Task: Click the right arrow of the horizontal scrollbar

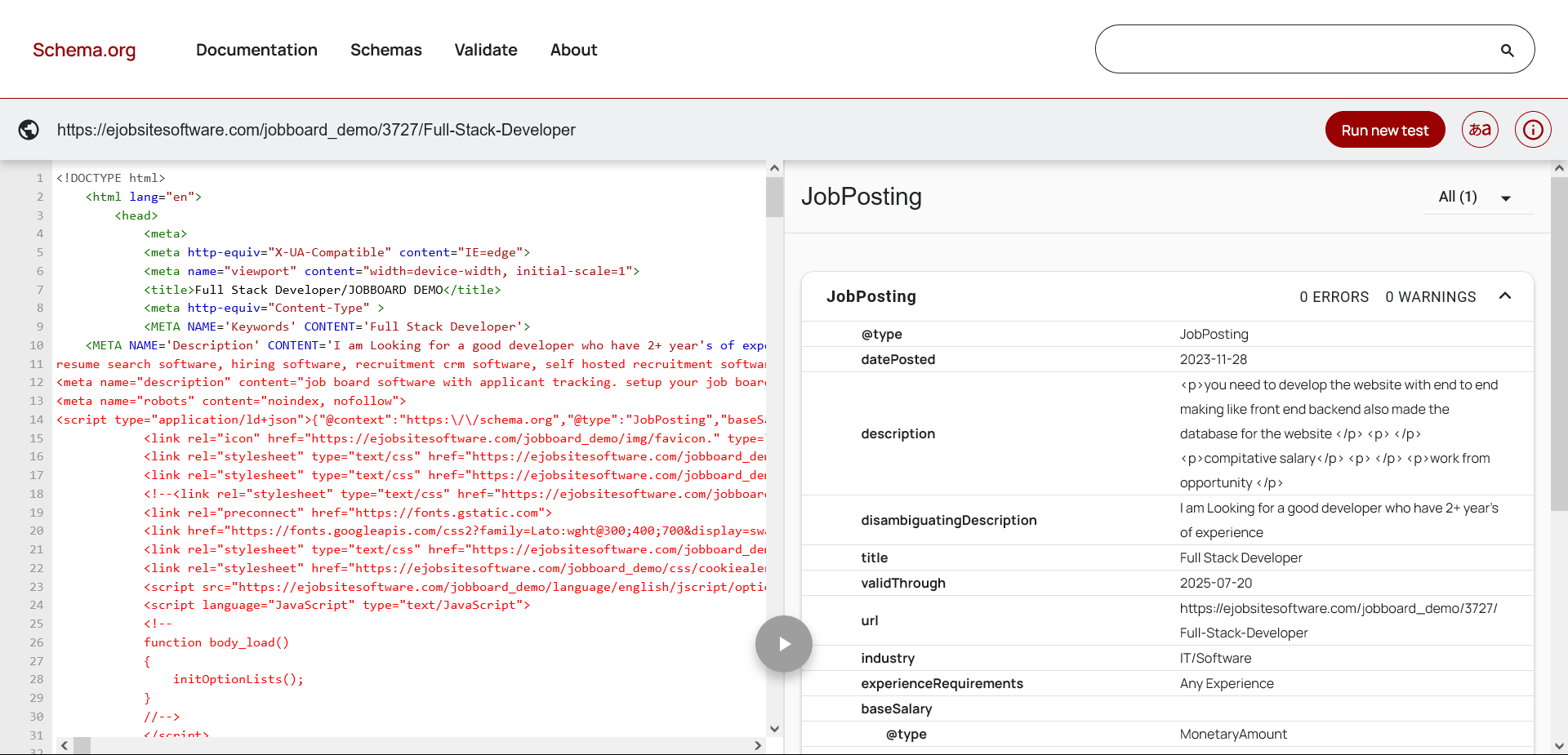Action: [758, 745]
